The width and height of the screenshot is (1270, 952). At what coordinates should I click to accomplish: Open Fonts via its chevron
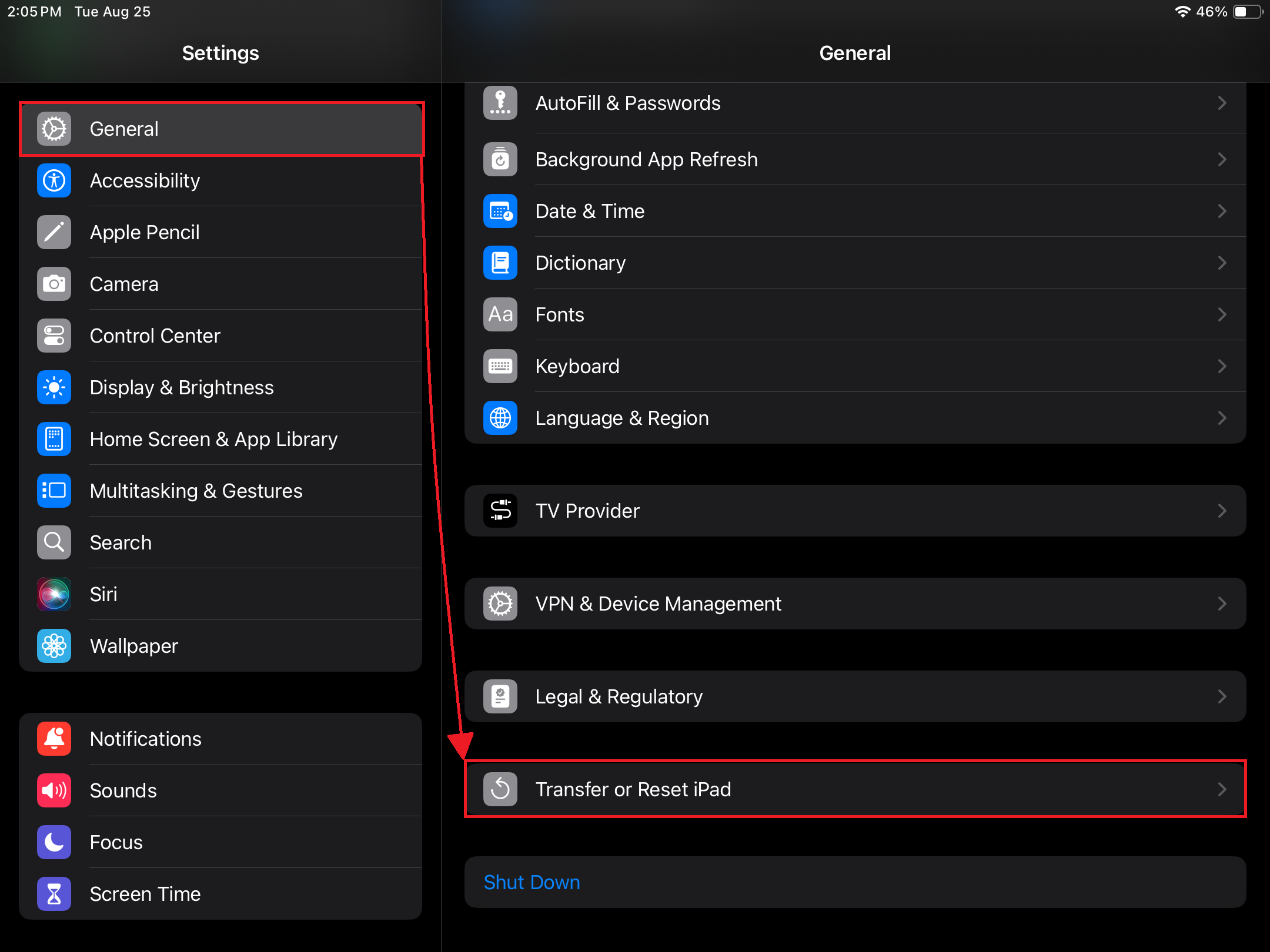click(1222, 314)
